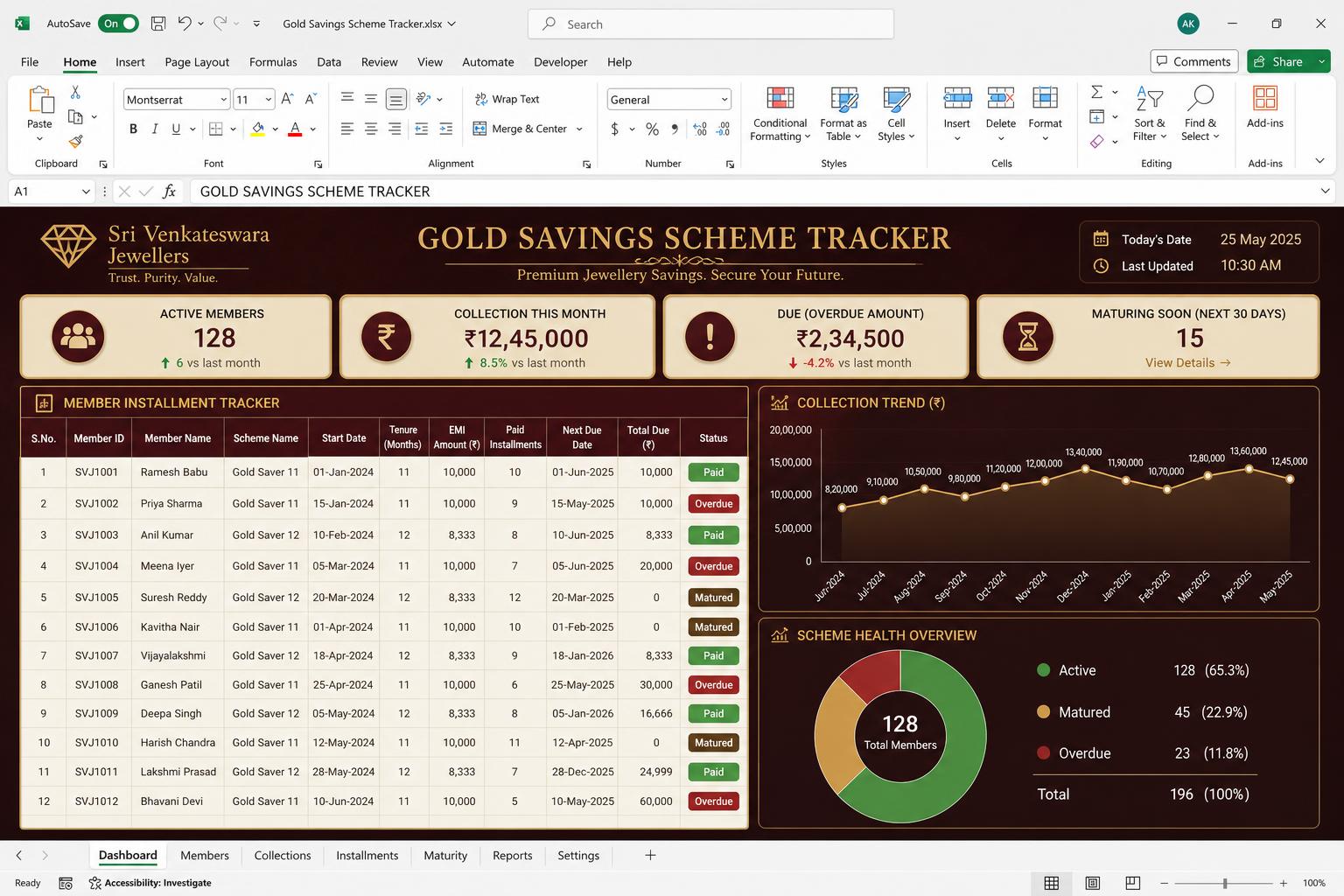The image size is (1344, 896).
Task: Apply Italic formatting
Action: coord(155,129)
